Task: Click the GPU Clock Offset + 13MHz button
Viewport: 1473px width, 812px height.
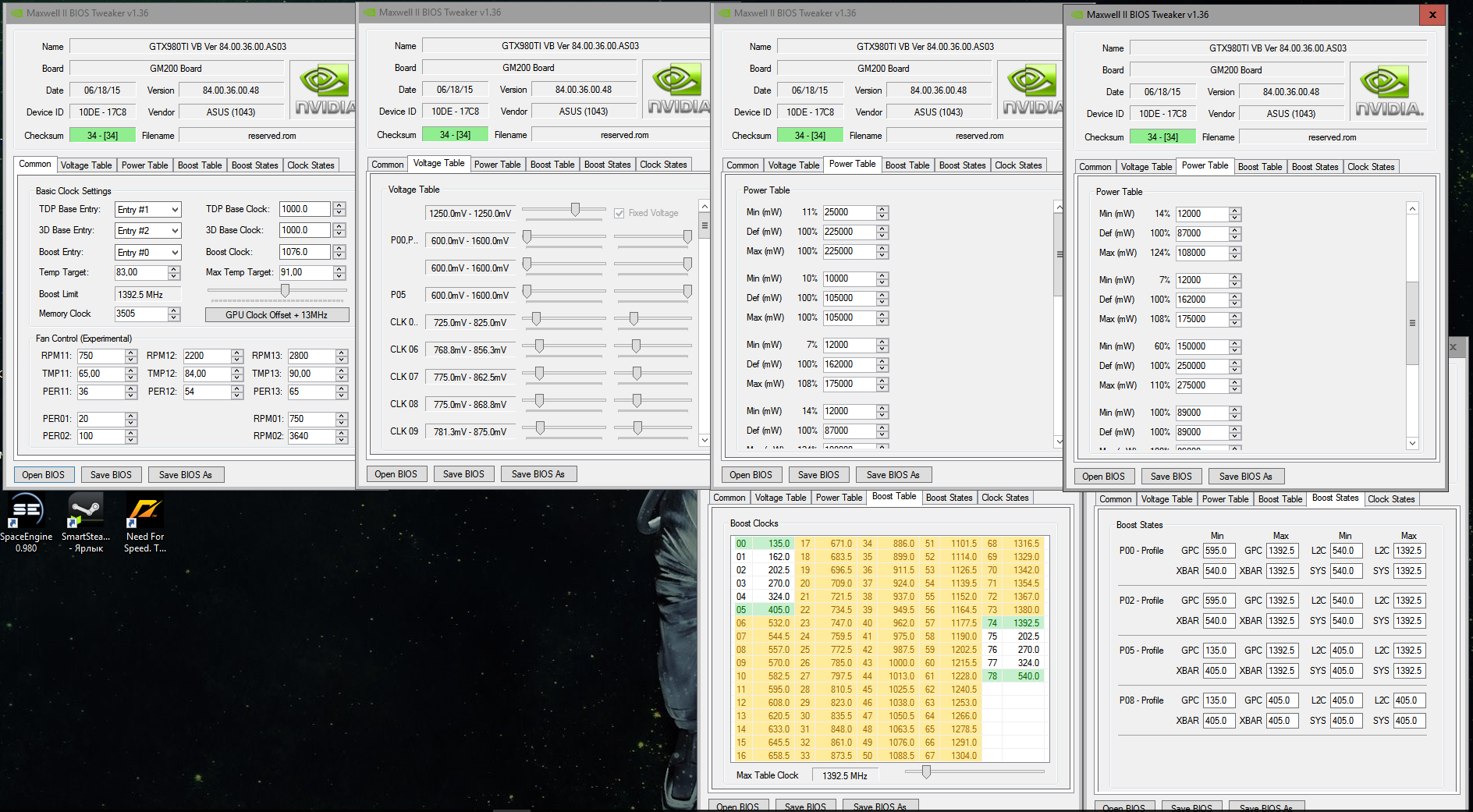Action: click(x=277, y=315)
